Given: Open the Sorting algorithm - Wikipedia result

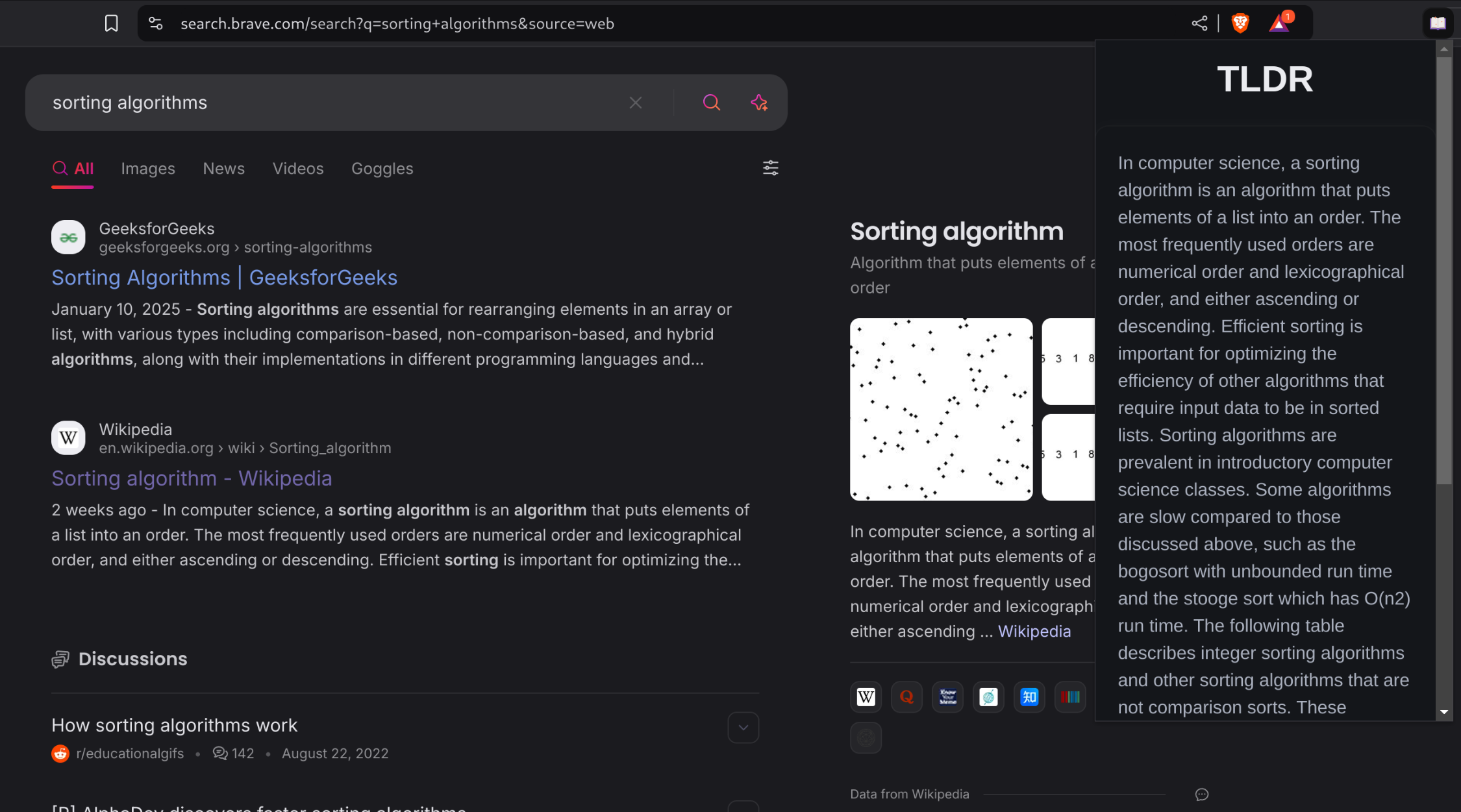Looking at the screenshot, I should (192, 478).
